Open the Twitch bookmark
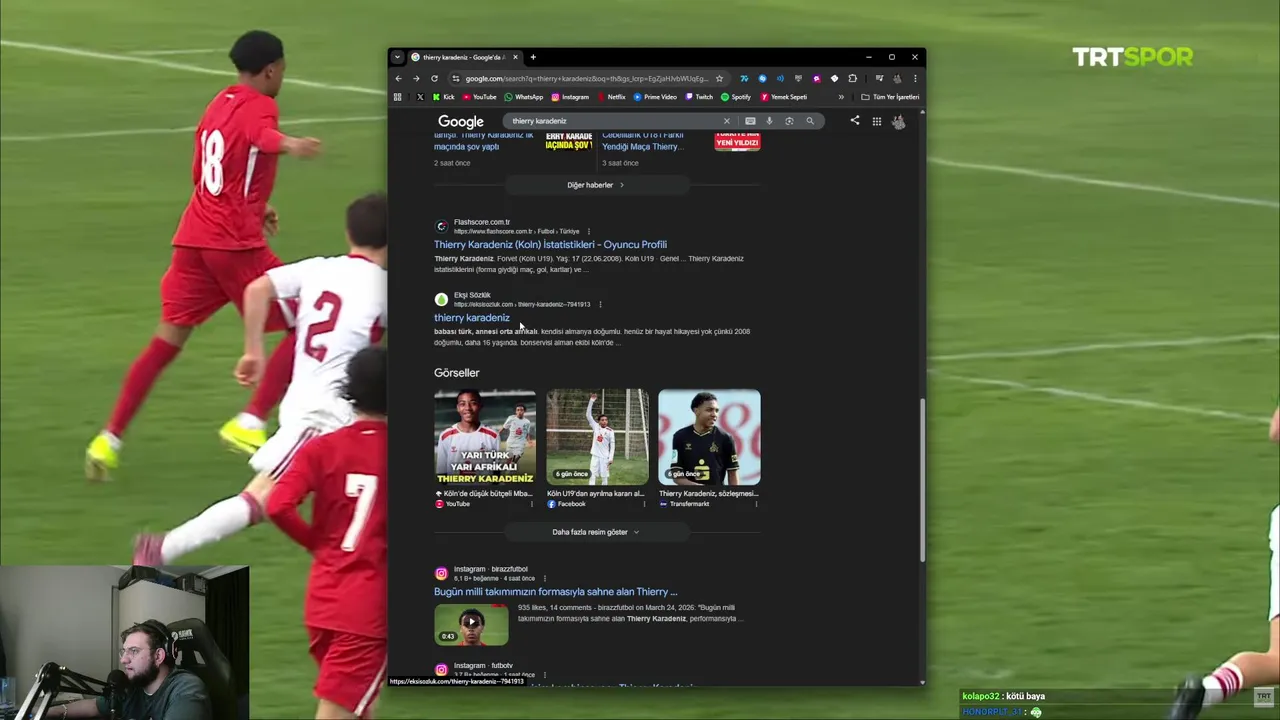 699,97
